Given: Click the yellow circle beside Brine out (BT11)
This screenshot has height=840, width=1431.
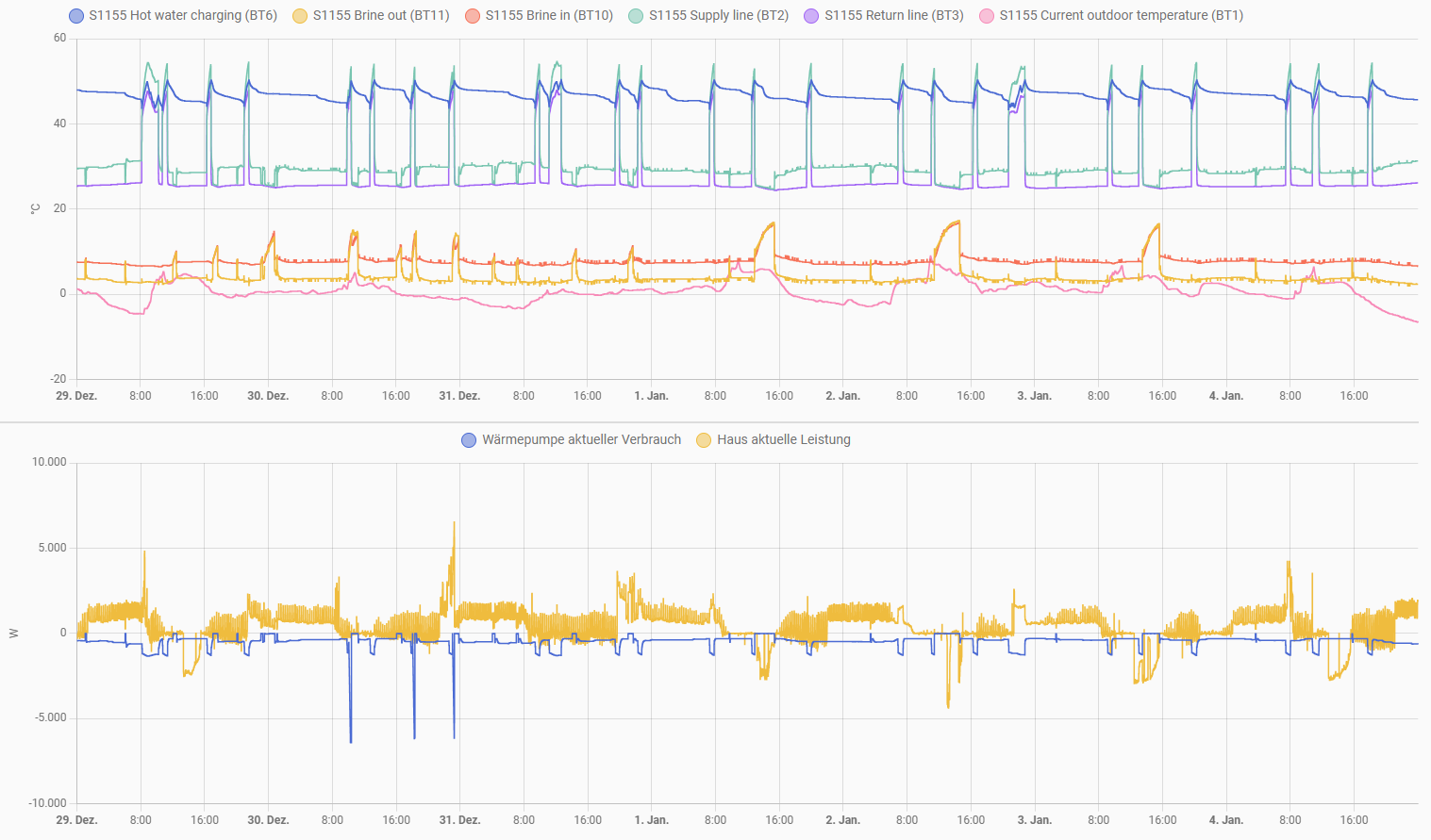Looking at the screenshot, I should [x=300, y=16].
